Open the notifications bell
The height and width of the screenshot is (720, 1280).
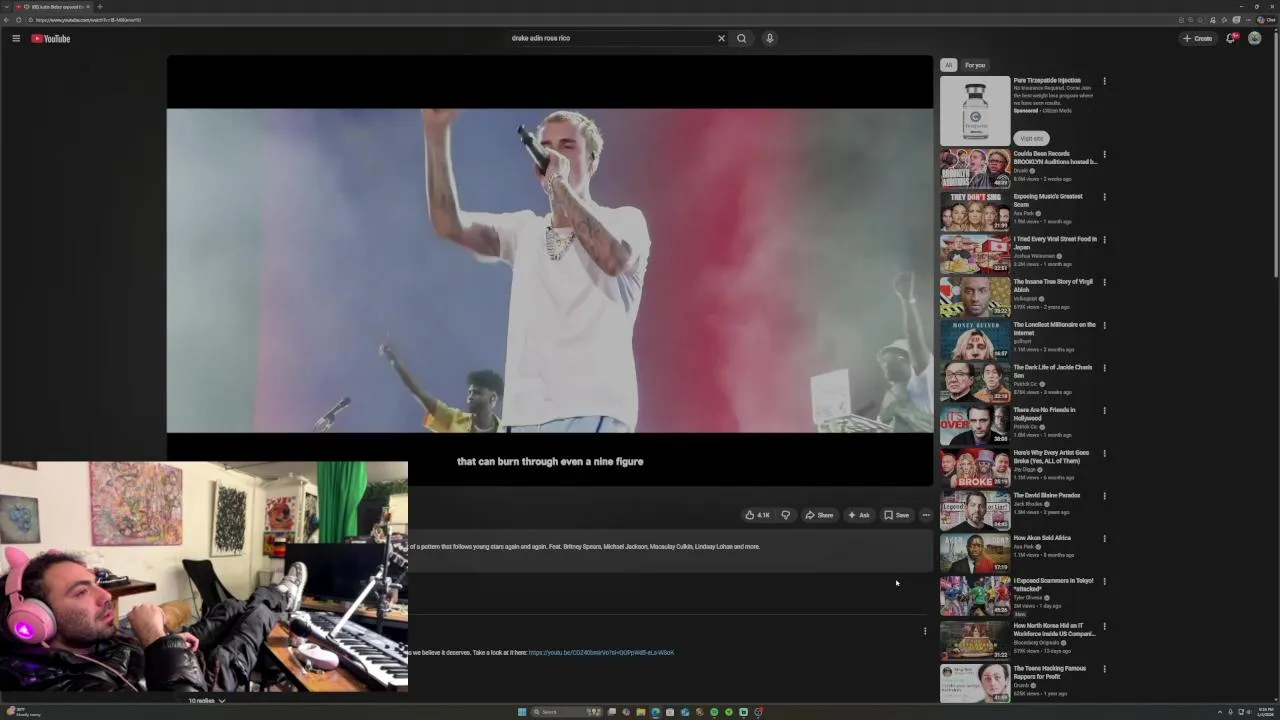[1231, 38]
